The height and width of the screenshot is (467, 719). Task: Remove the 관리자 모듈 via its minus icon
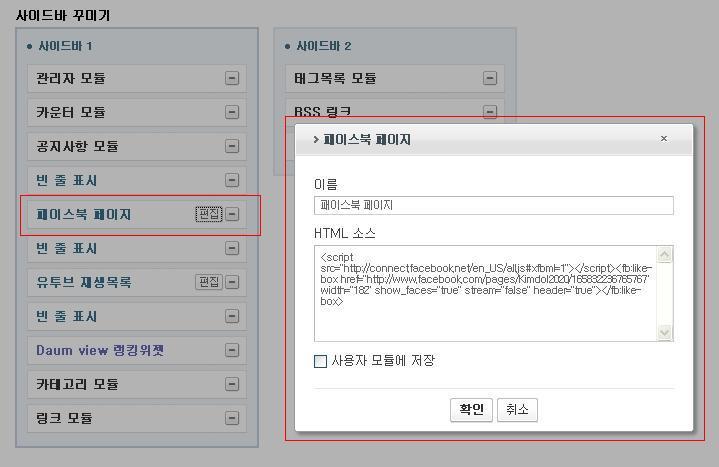click(x=232, y=78)
